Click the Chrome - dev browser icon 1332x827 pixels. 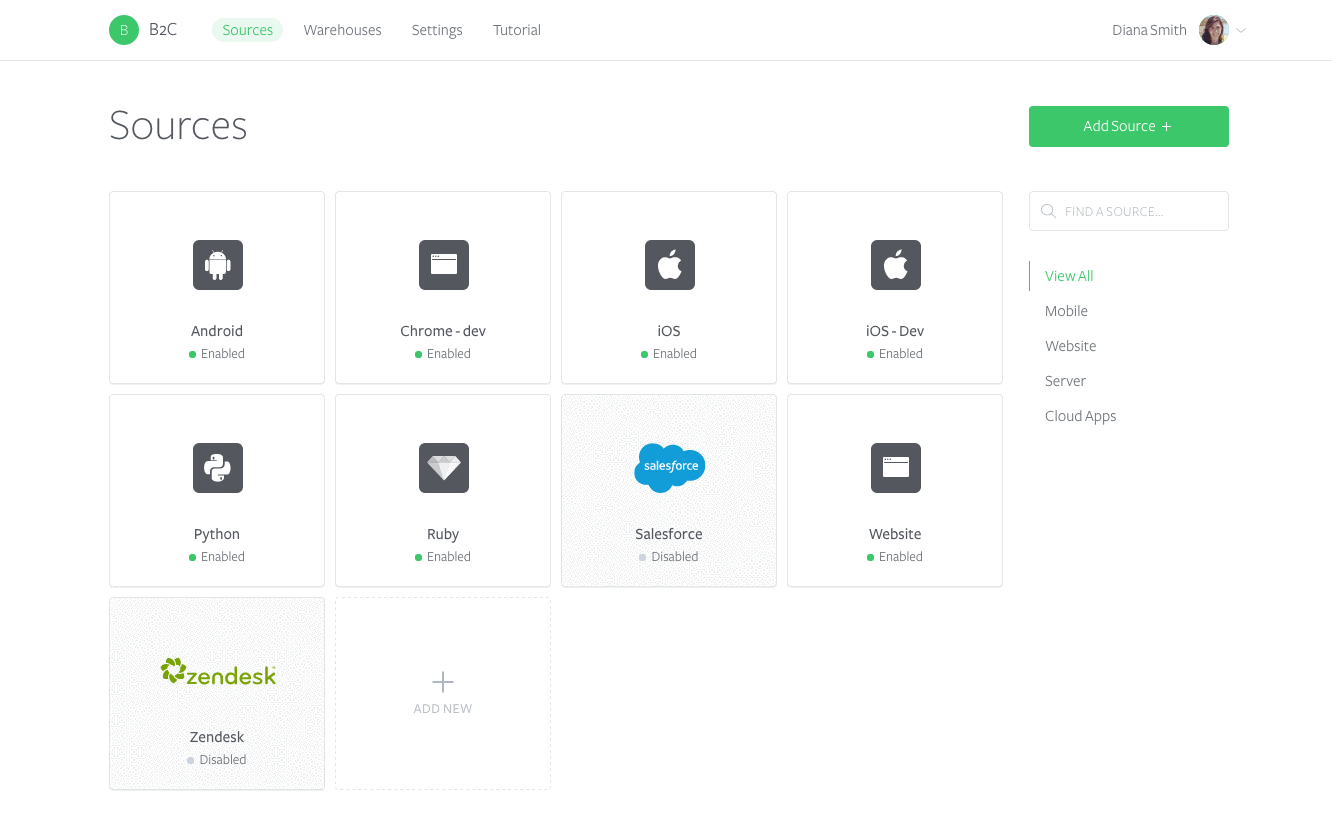pyautogui.click(x=444, y=265)
